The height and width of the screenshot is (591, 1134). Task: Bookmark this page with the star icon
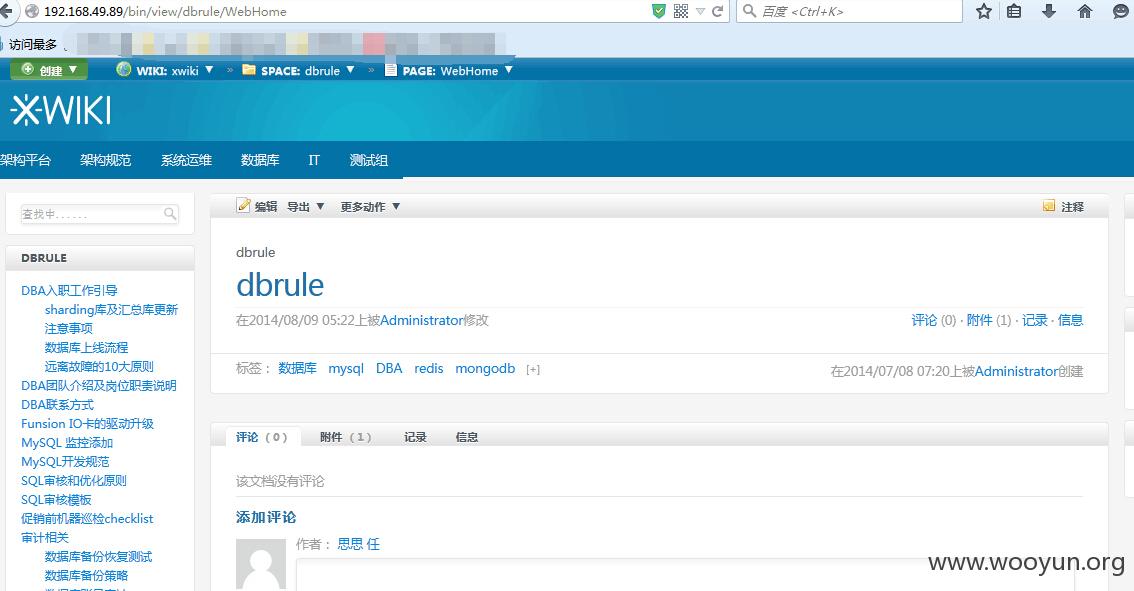point(984,11)
